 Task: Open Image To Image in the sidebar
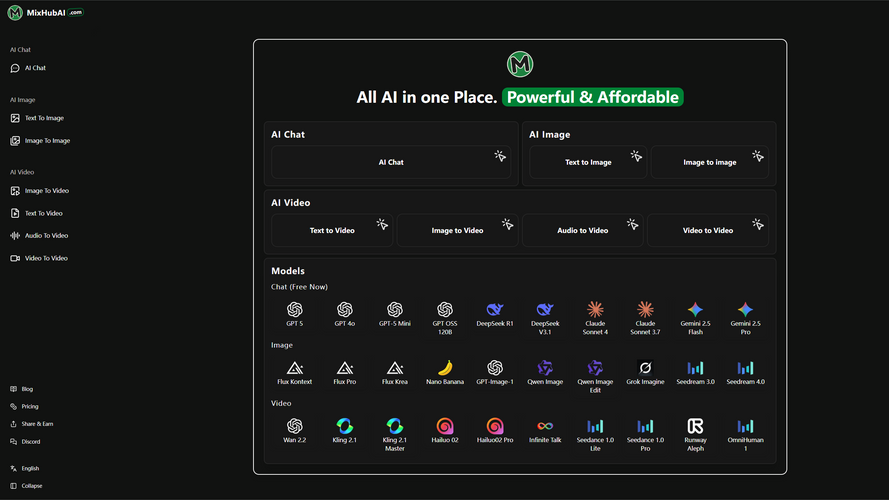tap(40, 141)
